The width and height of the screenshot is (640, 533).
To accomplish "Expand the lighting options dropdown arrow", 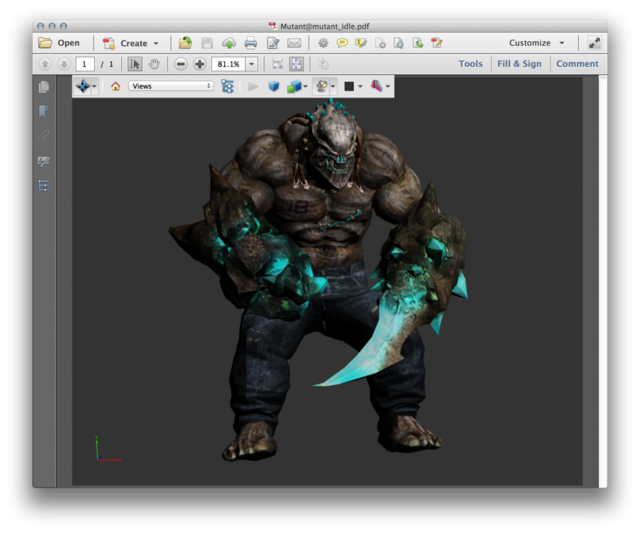I will [x=333, y=86].
